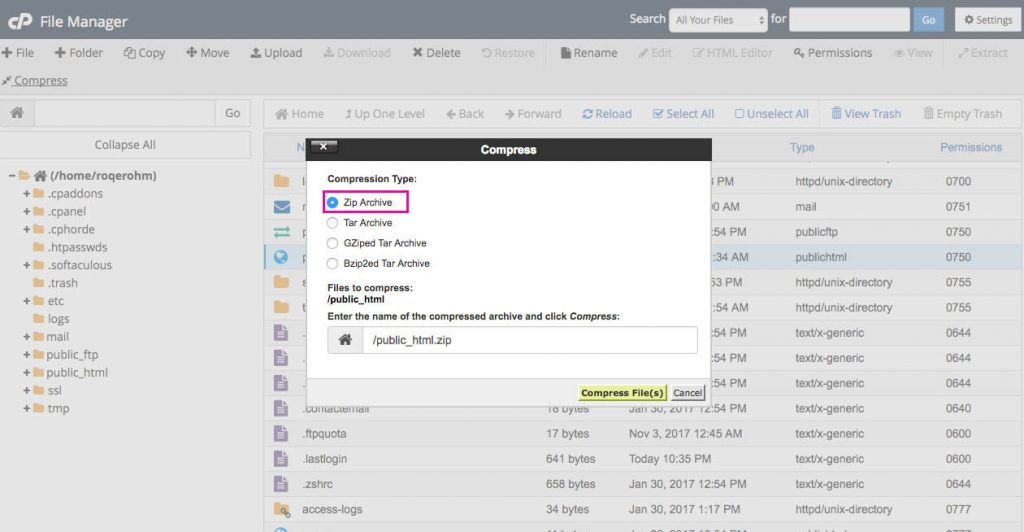Click the Move toolbar icon
Viewport: 1024px width, 532px height.
191,53
